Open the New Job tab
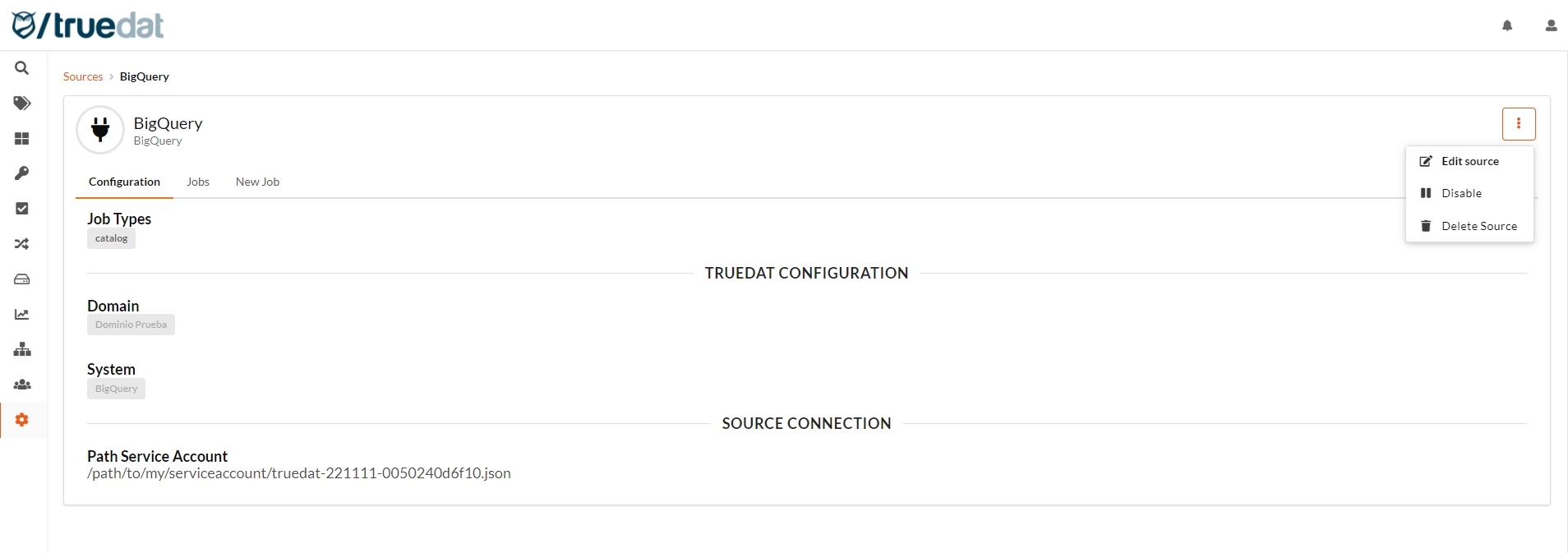 257,182
